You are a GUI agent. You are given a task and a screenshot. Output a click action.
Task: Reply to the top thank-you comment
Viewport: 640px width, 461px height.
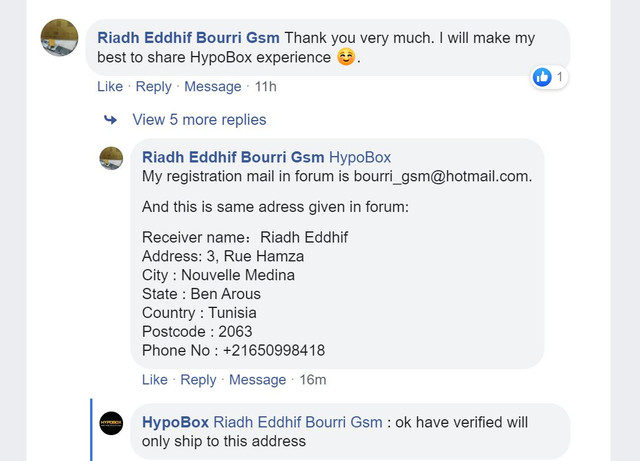pyautogui.click(x=153, y=87)
